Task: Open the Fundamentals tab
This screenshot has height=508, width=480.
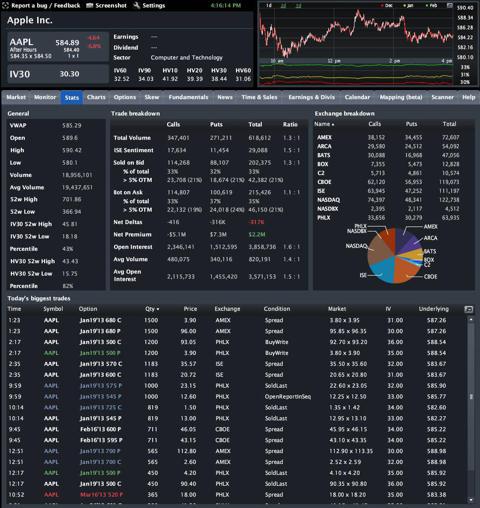Action: [188, 97]
